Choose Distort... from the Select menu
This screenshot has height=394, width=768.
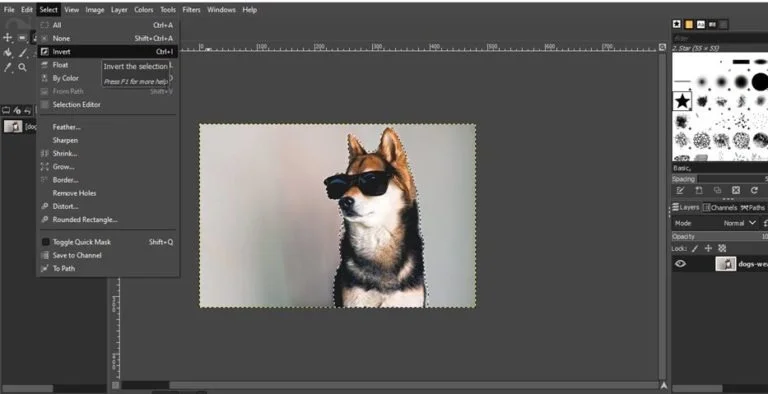(108, 206)
